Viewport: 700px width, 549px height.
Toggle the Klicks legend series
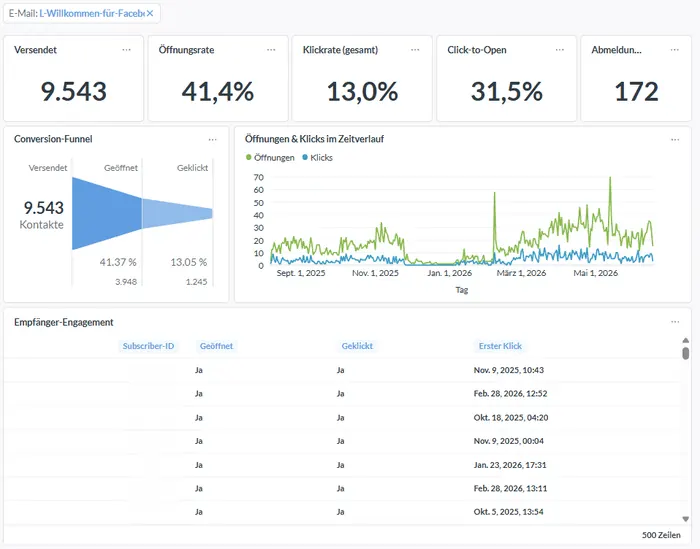coord(317,158)
